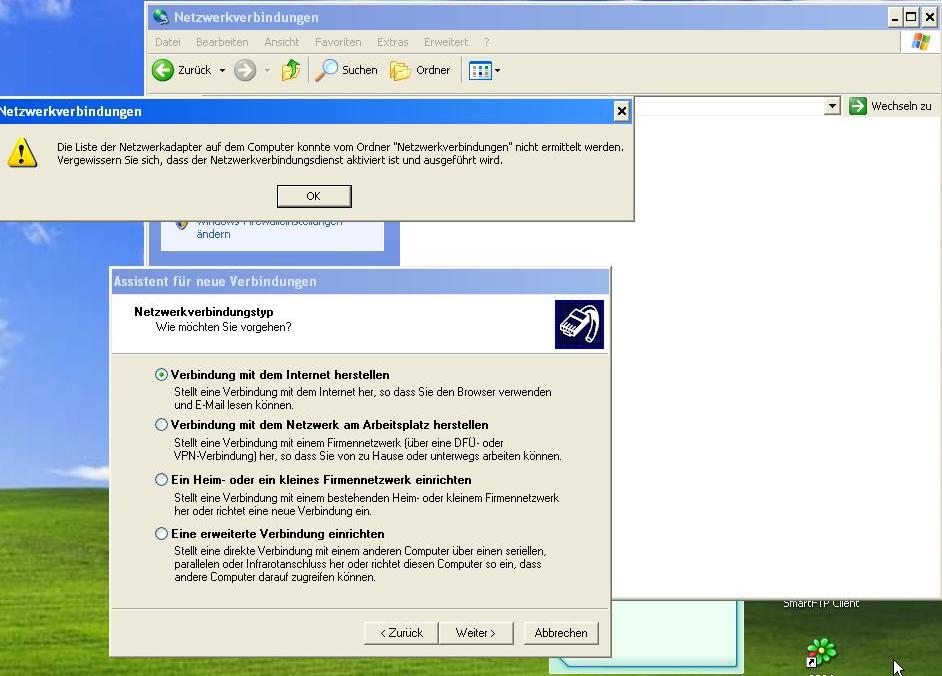
Task: Click the folder up-level icon
Action: click(x=291, y=70)
